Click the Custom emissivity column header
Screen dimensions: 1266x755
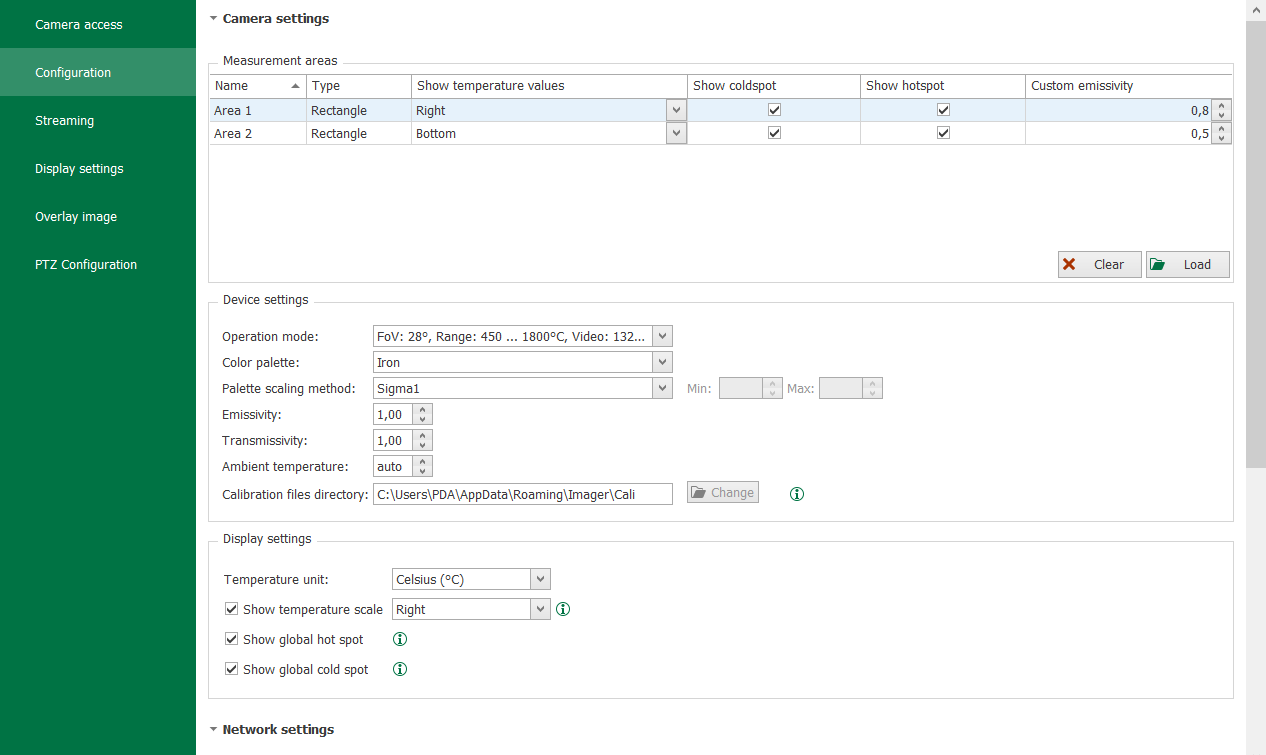[1129, 86]
